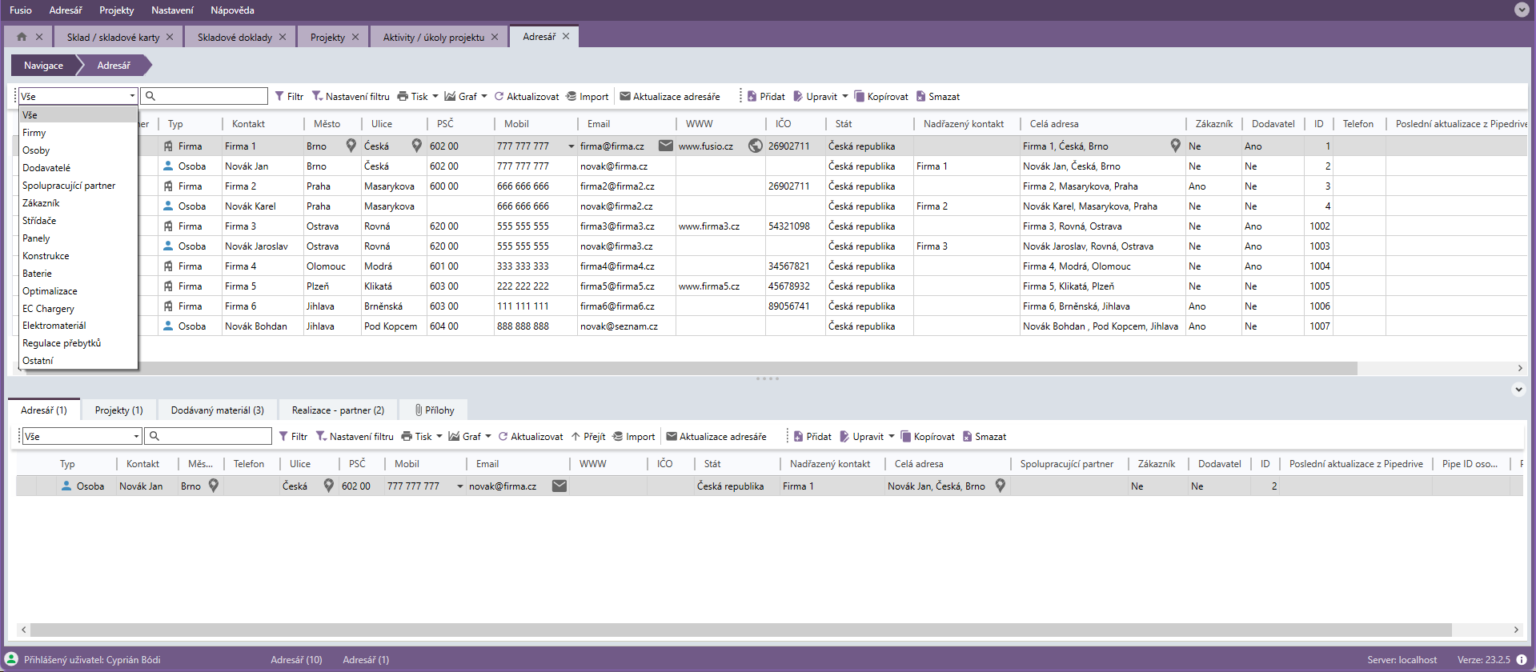Collapse the upper Vše filter combo box
Image resolution: width=1536 pixels, height=672 pixels.
(132, 97)
